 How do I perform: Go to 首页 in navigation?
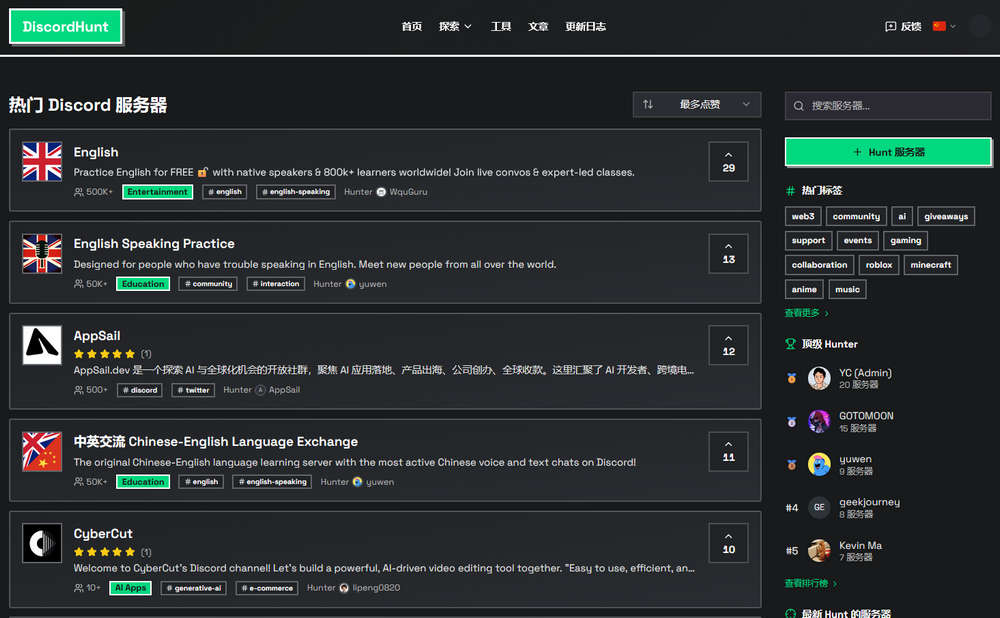(x=411, y=26)
